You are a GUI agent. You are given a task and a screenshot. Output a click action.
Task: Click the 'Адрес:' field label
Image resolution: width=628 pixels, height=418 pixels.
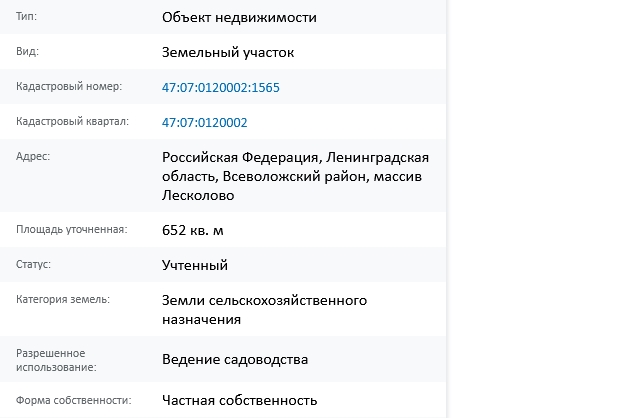33,157
